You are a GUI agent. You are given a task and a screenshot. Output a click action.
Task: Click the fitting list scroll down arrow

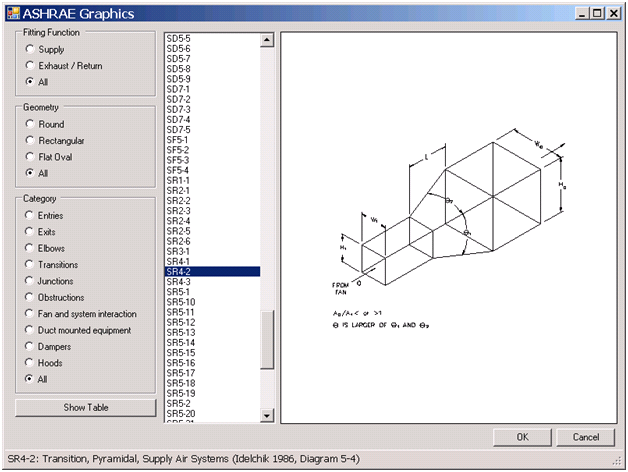[267, 415]
